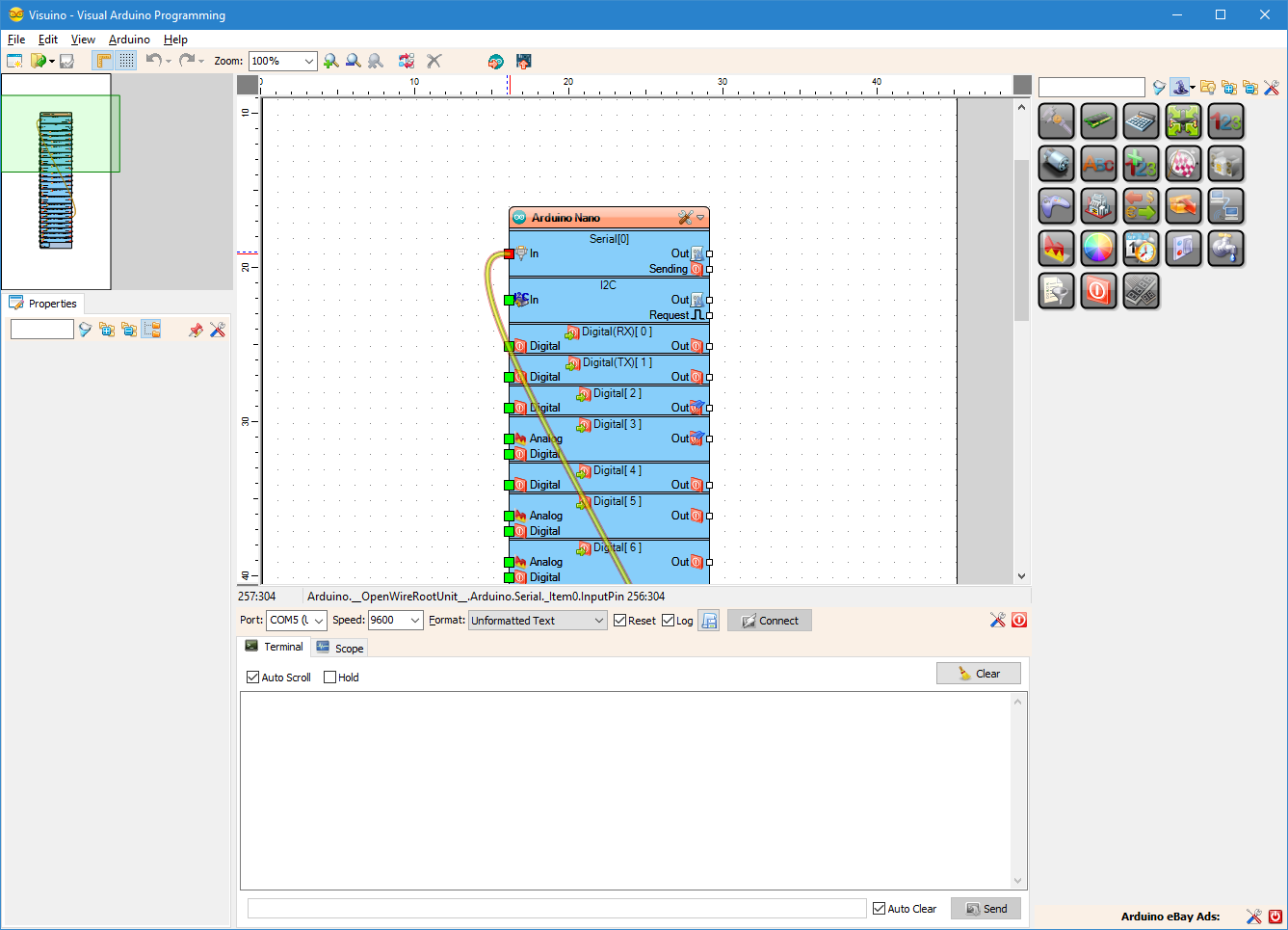Open the 7-segment Displays component category
1288x930 pixels.
click(x=1142, y=291)
